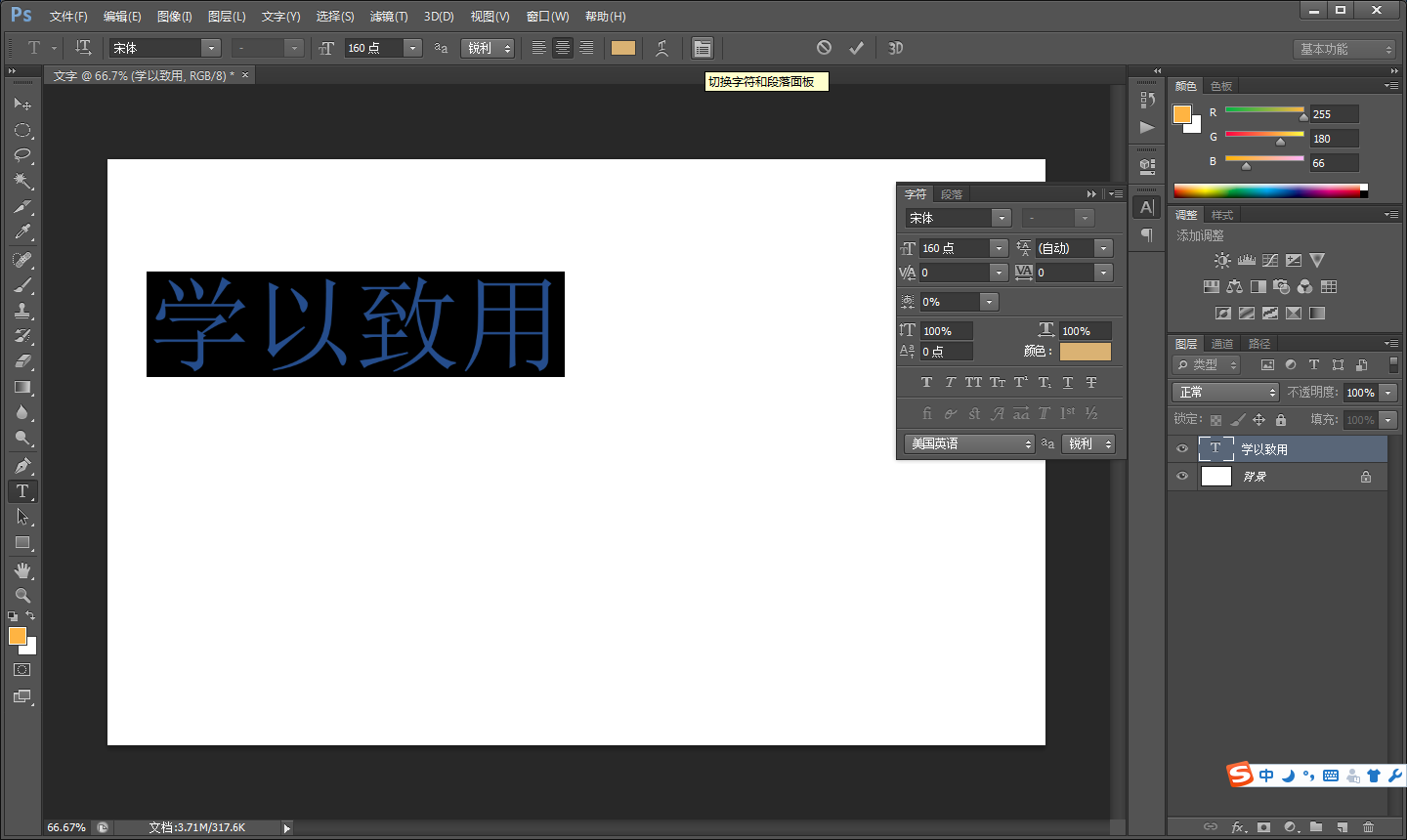Open the 滤镜 menu
1407x840 pixels.
coord(388,16)
